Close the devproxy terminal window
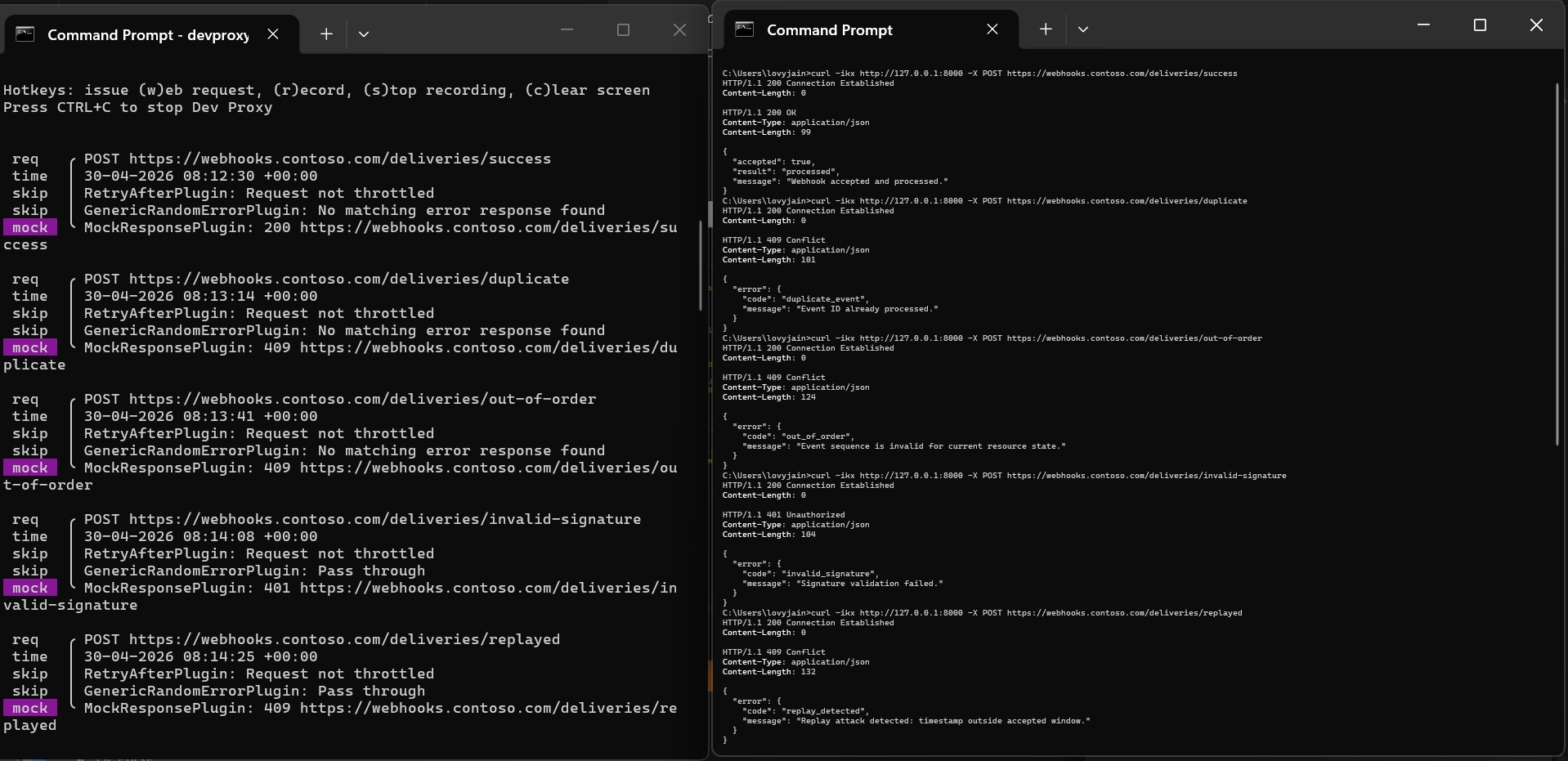 coord(679,30)
